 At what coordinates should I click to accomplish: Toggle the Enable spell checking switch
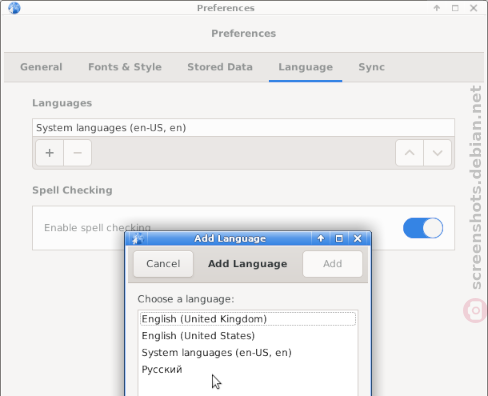pos(423,228)
